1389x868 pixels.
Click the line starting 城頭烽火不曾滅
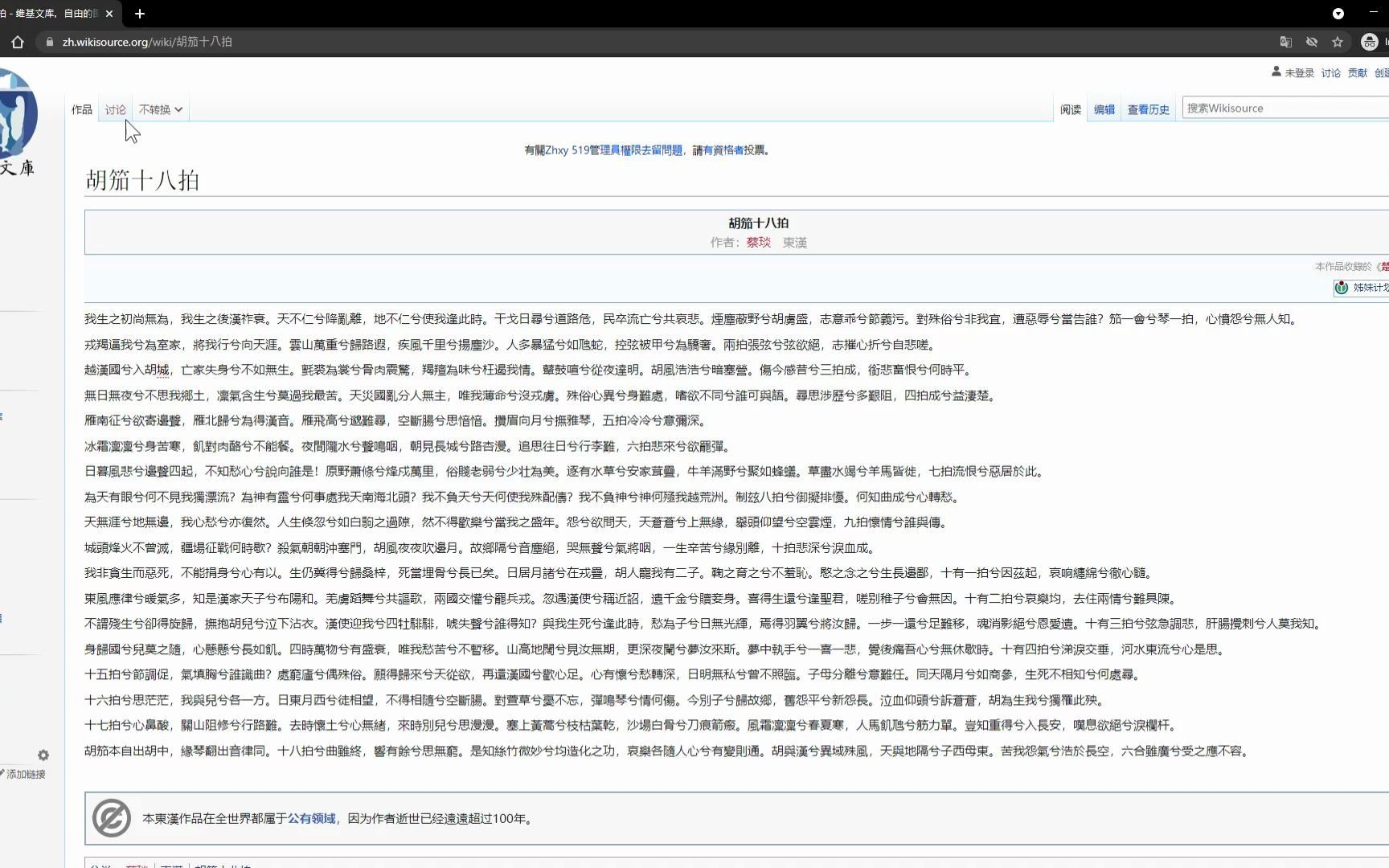(x=481, y=548)
